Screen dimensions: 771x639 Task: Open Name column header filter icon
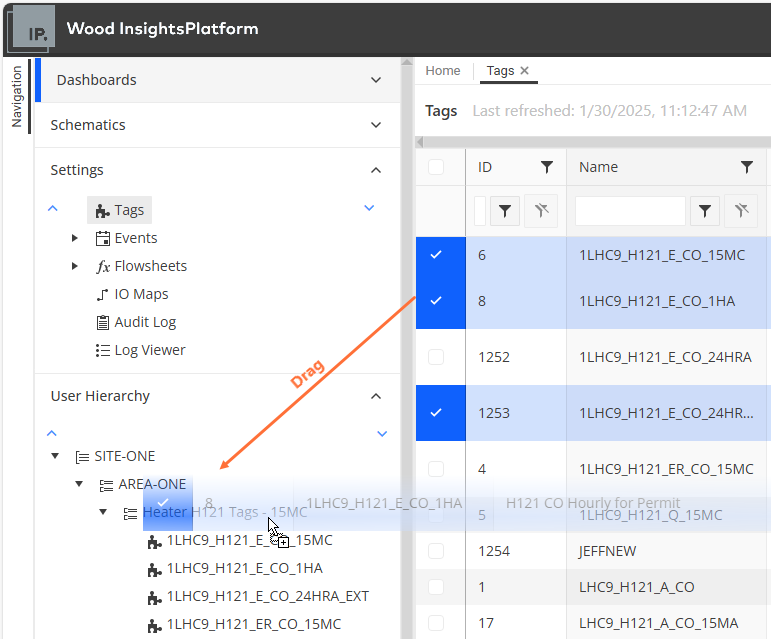tap(746, 167)
